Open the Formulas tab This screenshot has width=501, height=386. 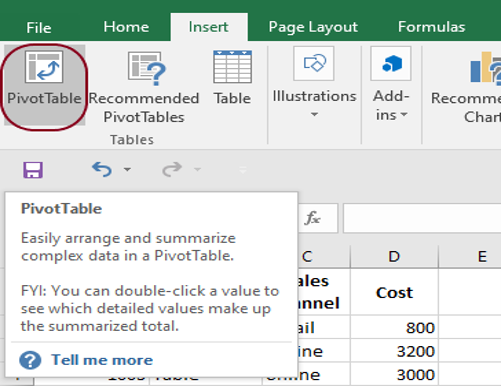(431, 27)
